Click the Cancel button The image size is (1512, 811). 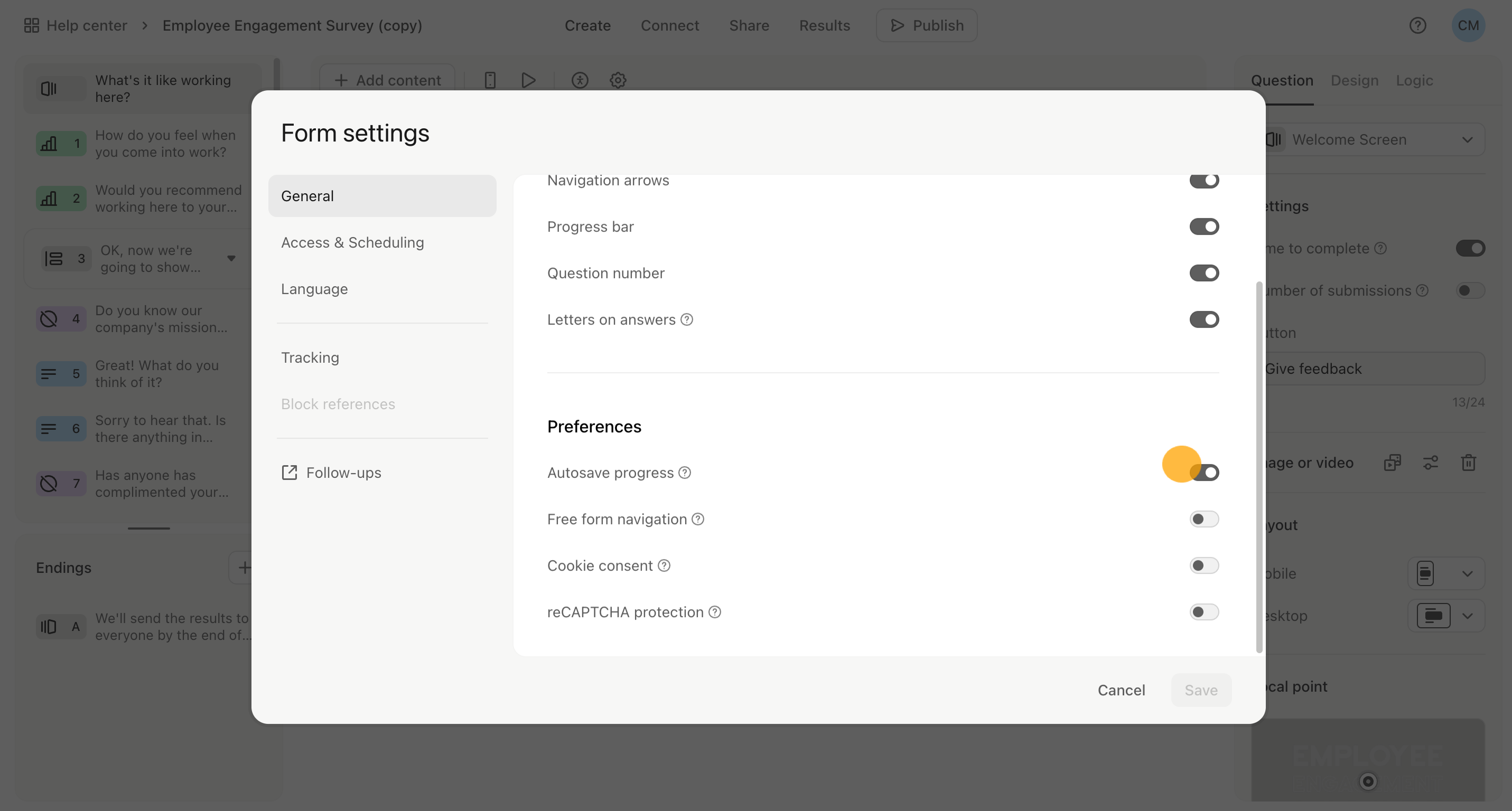(1121, 690)
